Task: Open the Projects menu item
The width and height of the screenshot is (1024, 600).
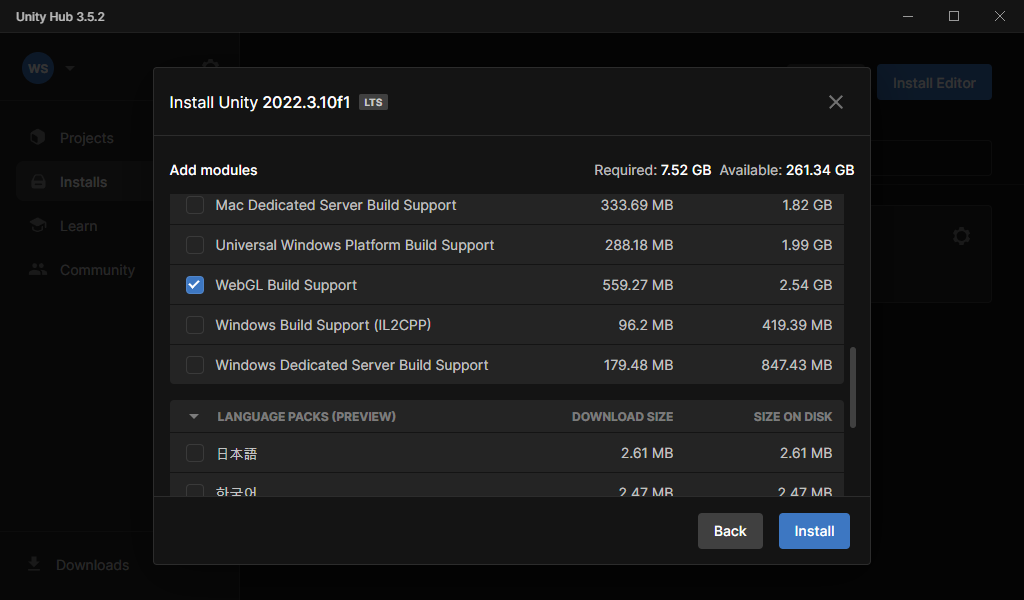Action: click(85, 138)
